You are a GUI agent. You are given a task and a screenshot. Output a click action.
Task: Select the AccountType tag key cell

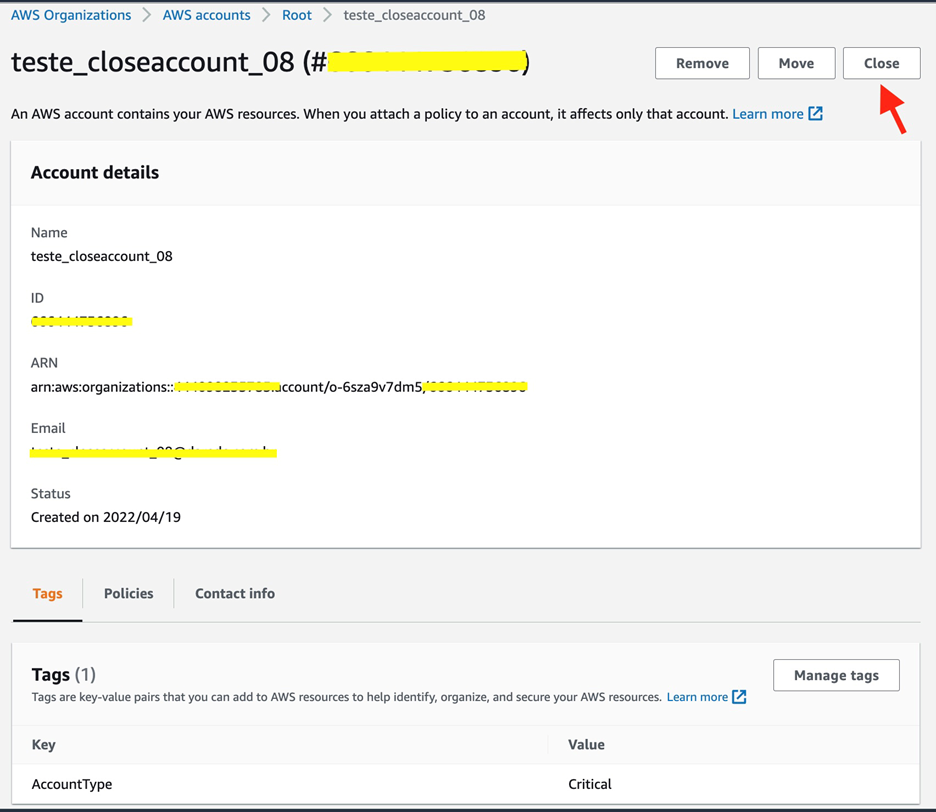pyautogui.click(x=72, y=784)
